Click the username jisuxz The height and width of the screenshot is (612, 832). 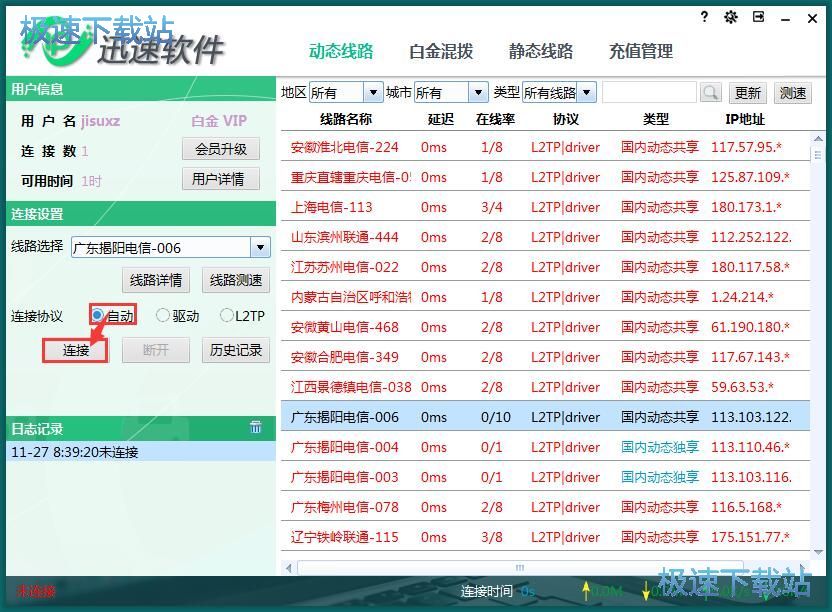[x=100, y=121]
